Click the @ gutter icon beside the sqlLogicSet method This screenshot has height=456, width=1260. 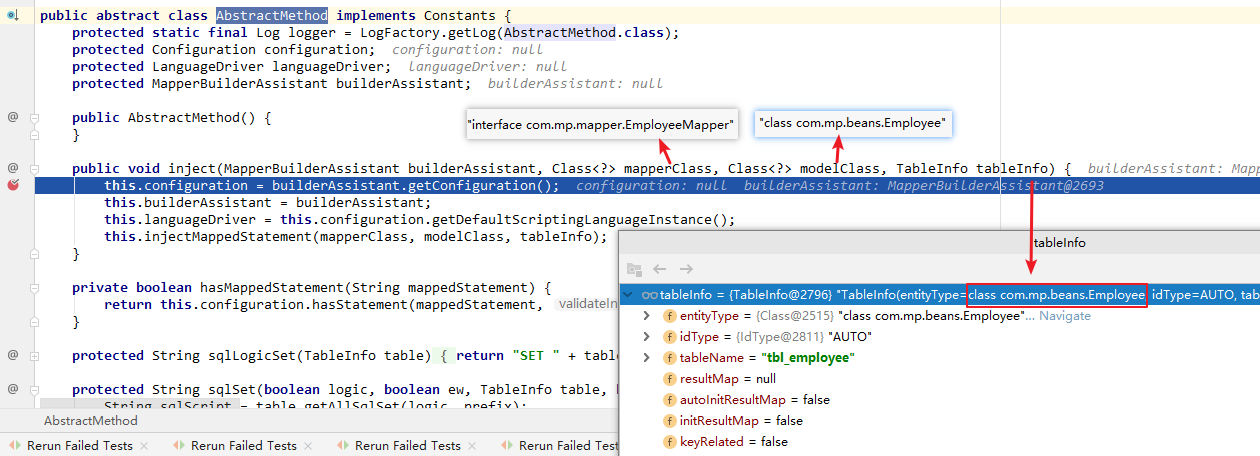pos(13,355)
